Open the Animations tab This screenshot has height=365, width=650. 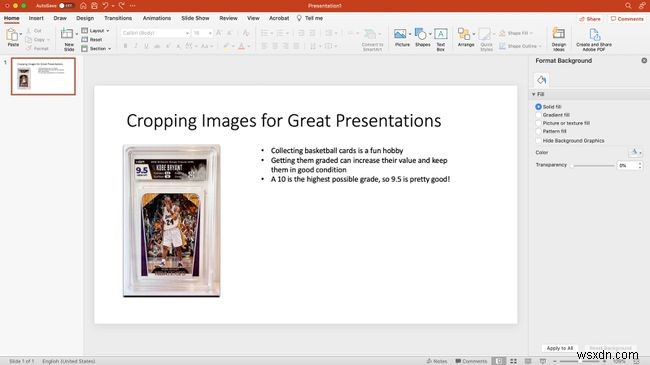[157, 18]
